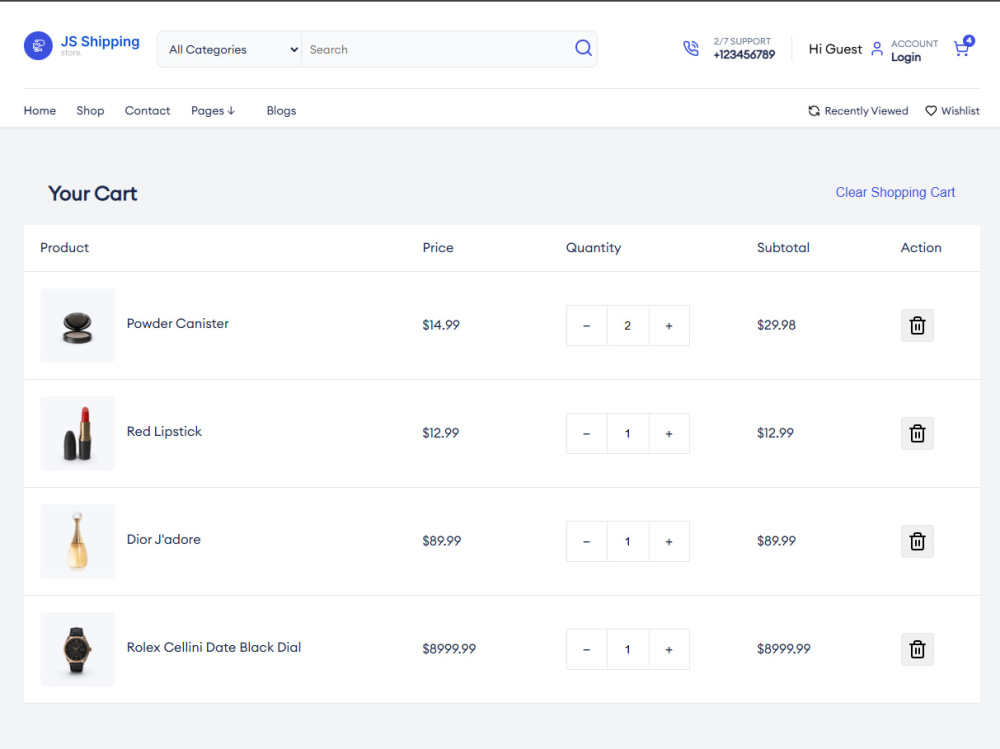Open the Blogs menu item
Image resolution: width=1000 pixels, height=749 pixels.
[281, 110]
